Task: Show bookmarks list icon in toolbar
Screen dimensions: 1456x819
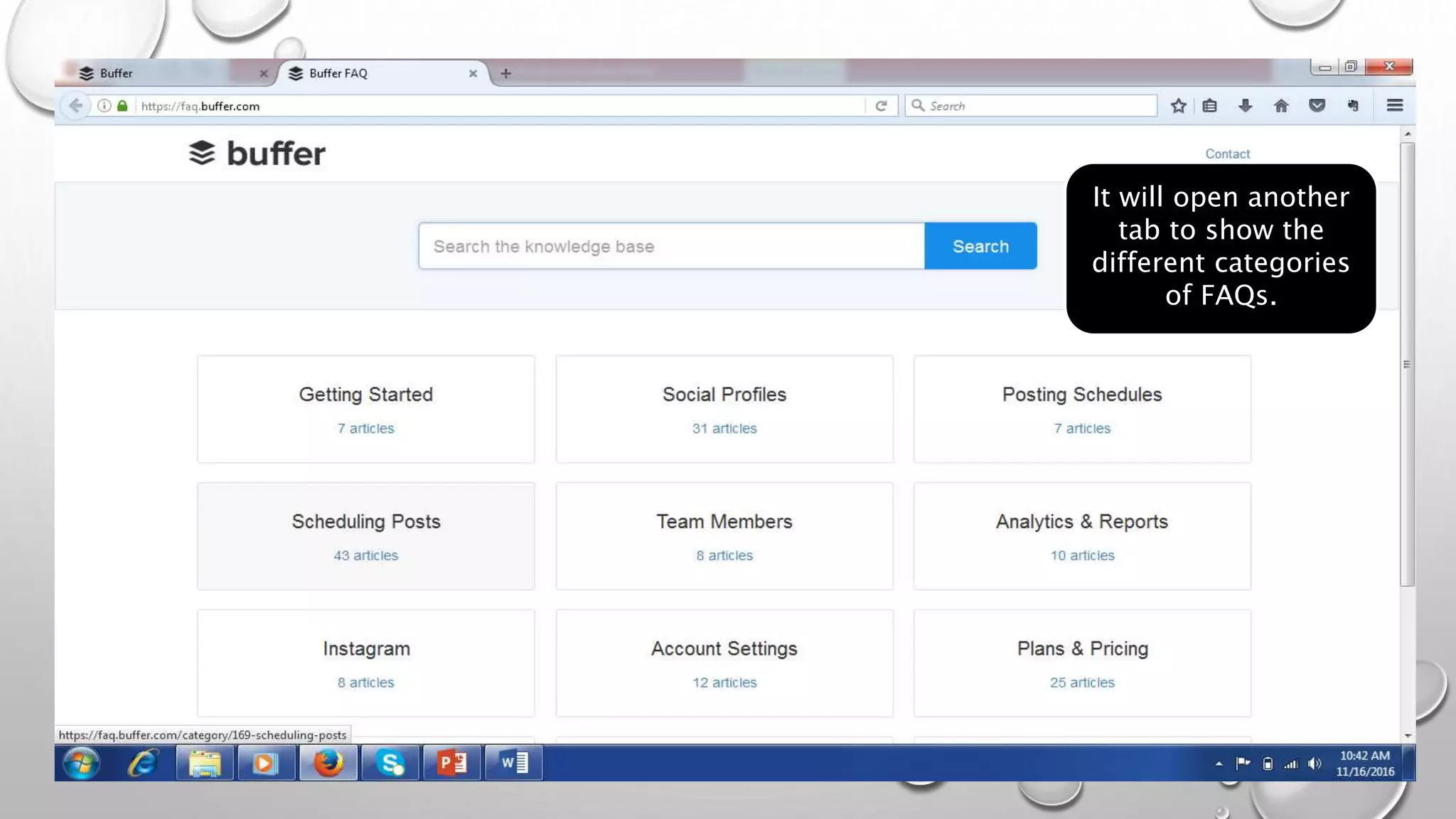Action: 1210,106
